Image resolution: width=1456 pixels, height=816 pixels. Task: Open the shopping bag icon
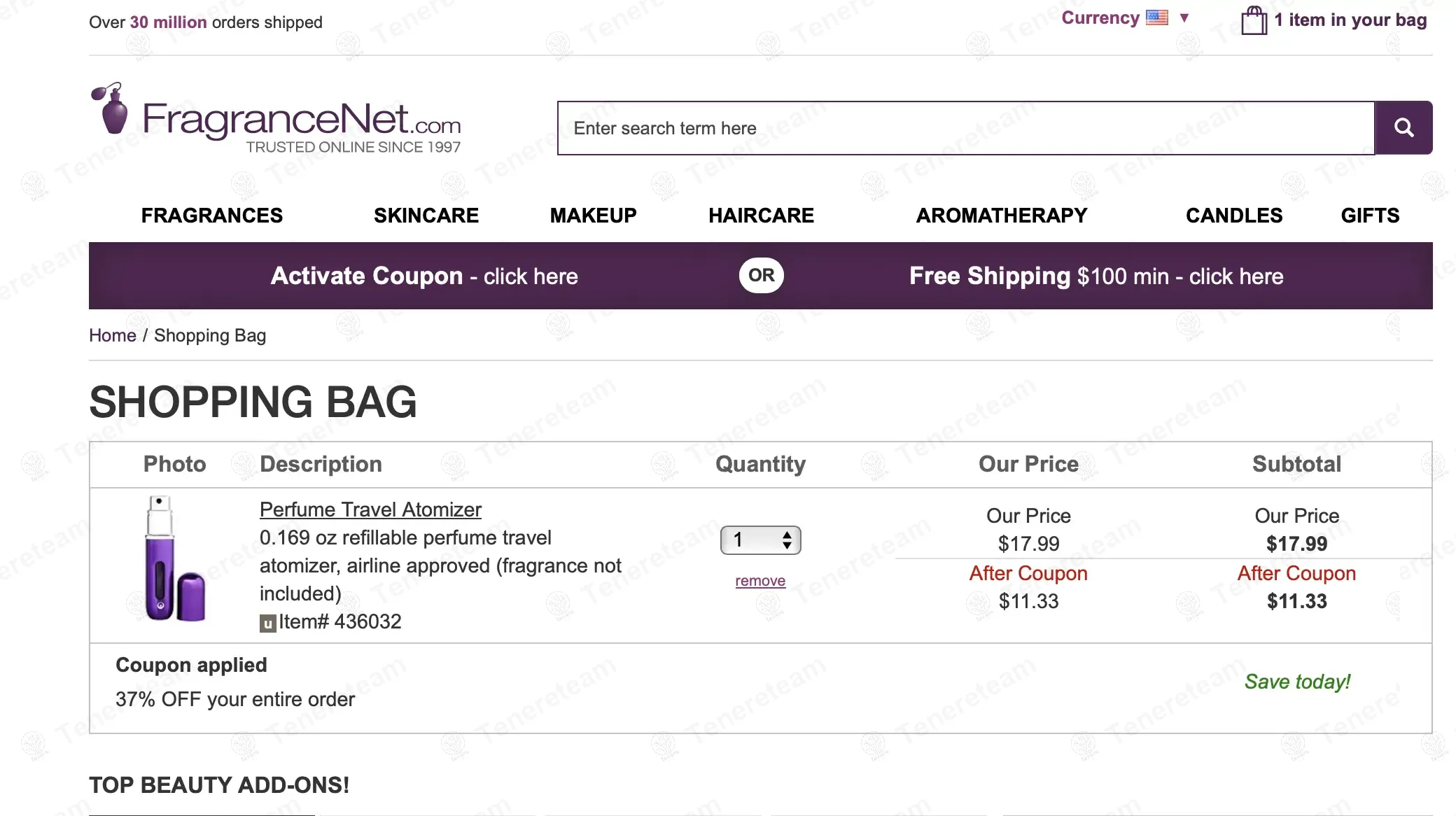1254,20
